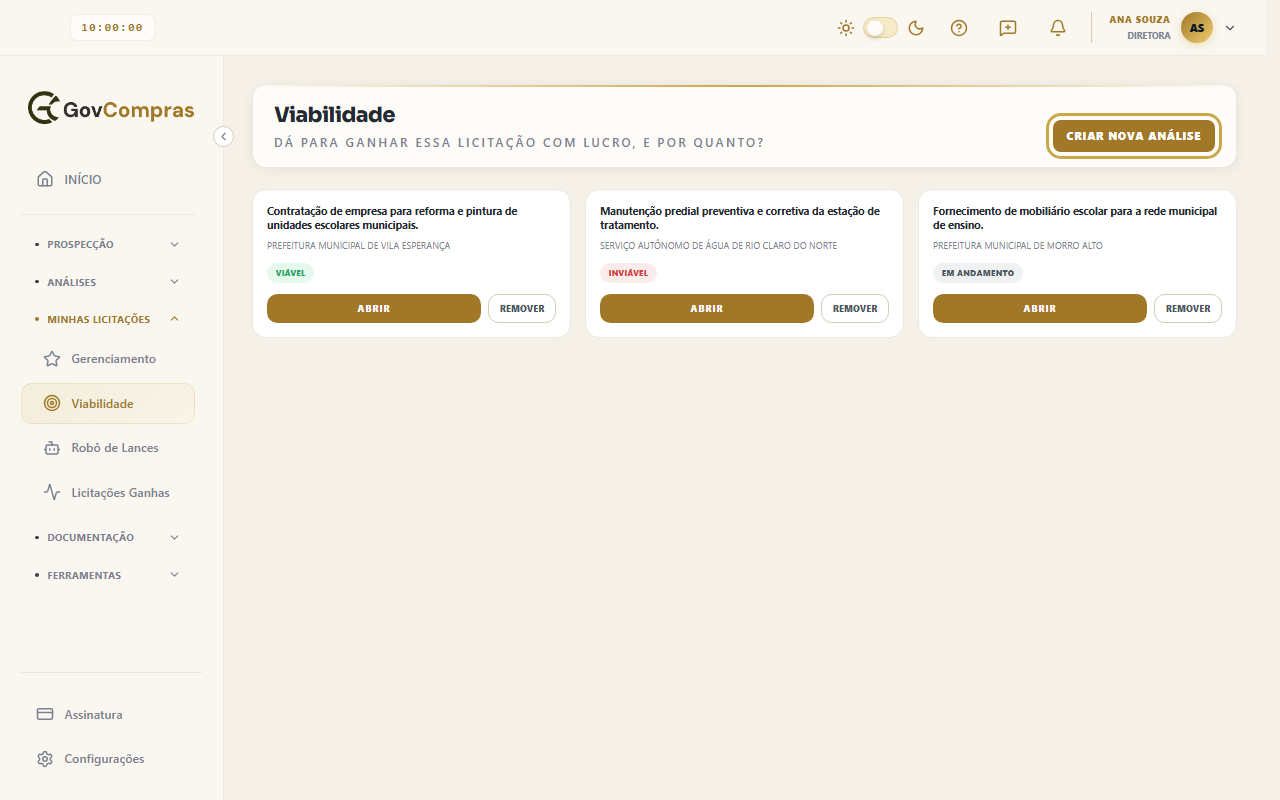The height and width of the screenshot is (800, 1280).
Task: Click the Viabilidade target icon
Action: pyautogui.click(x=52, y=404)
